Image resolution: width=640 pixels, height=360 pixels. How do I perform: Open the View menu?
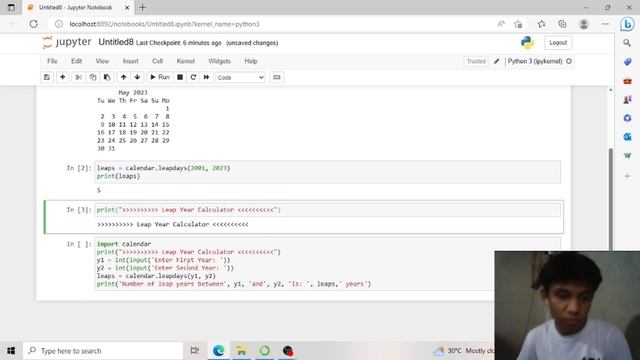[102, 61]
